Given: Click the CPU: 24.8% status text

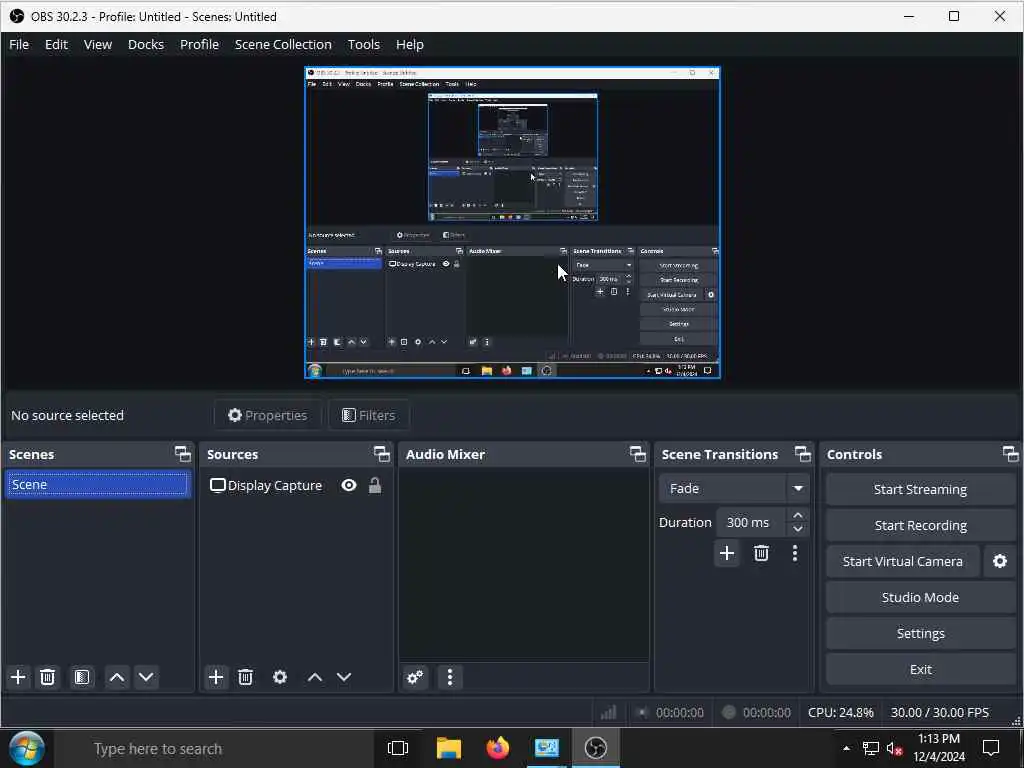Looking at the screenshot, I should click(x=840, y=712).
